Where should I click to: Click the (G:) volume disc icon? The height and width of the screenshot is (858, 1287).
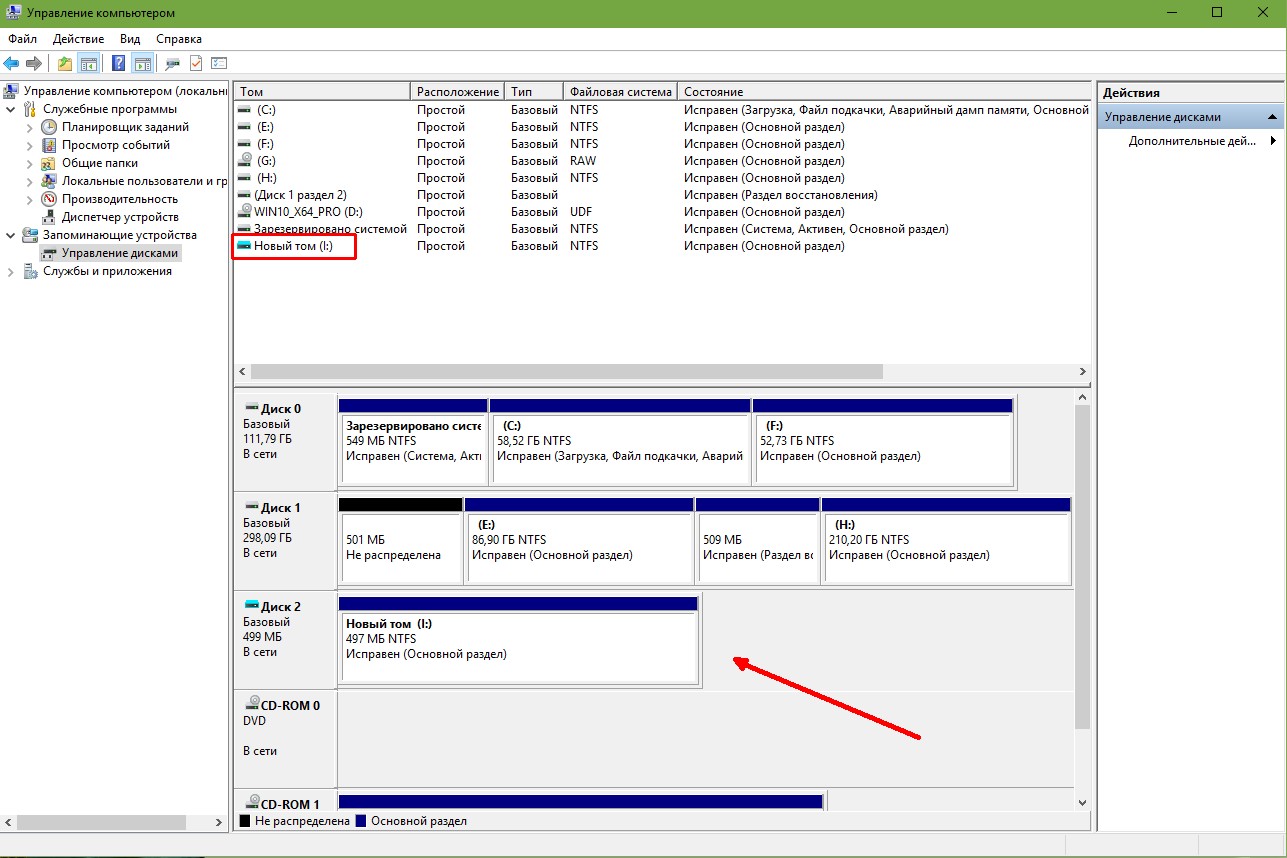[x=245, y=161]
